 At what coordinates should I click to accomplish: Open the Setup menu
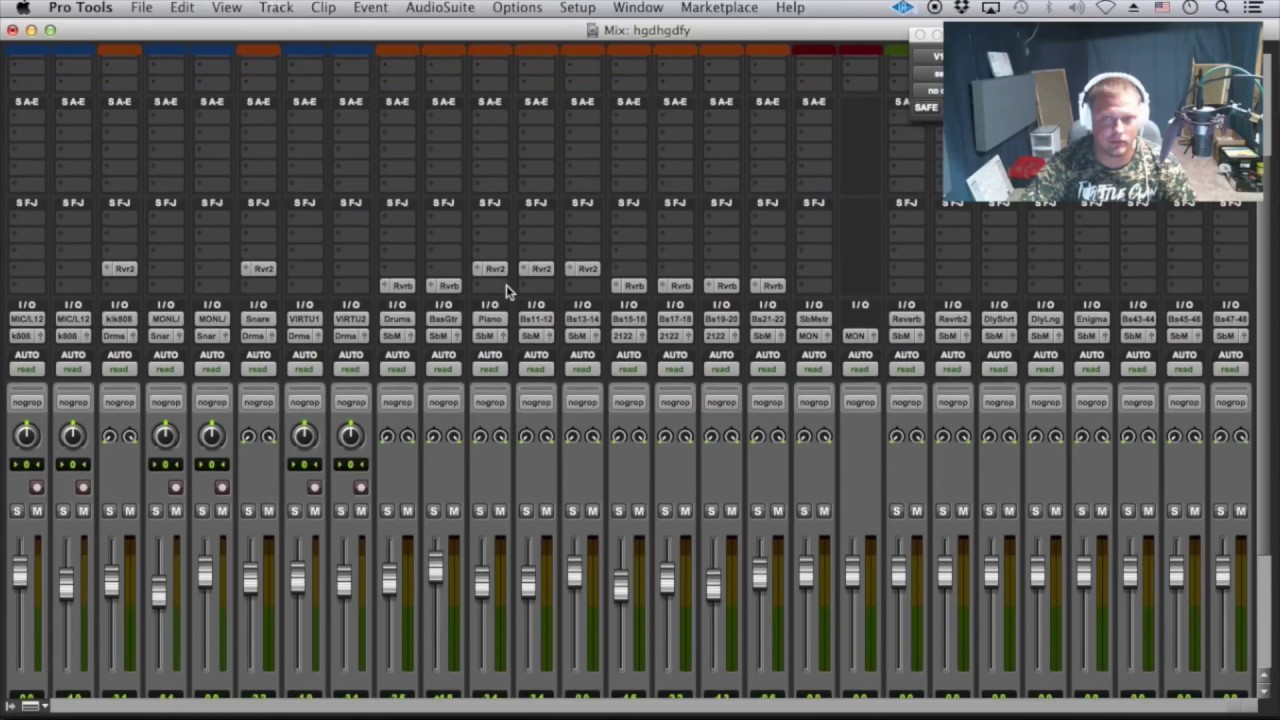click(x=577, y=8)
